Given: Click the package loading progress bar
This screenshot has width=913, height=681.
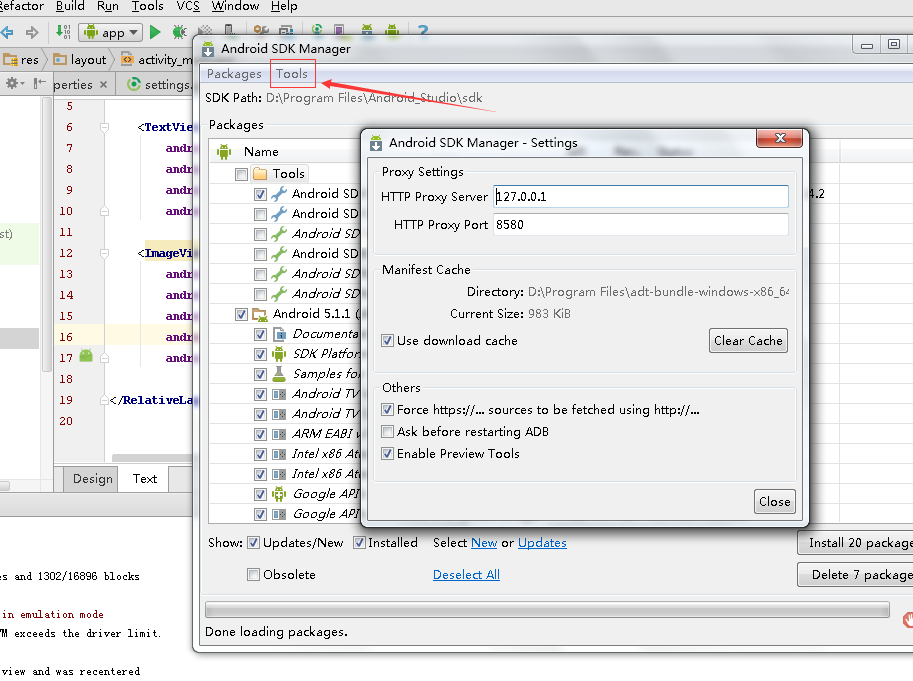Looking at the screenshot, I should point(546,609).
